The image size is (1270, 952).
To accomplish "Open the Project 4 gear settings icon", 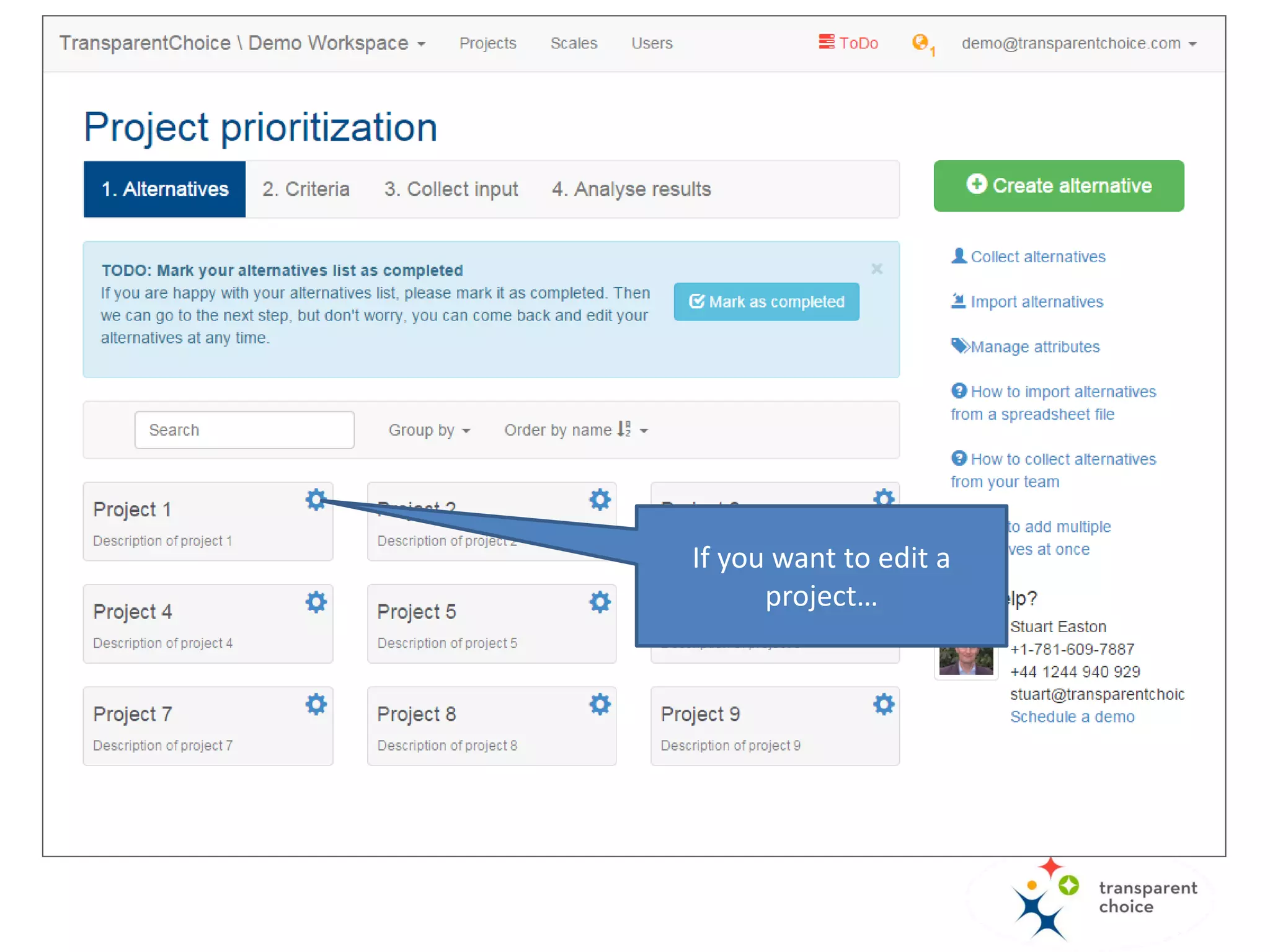I will pos(316,601).
